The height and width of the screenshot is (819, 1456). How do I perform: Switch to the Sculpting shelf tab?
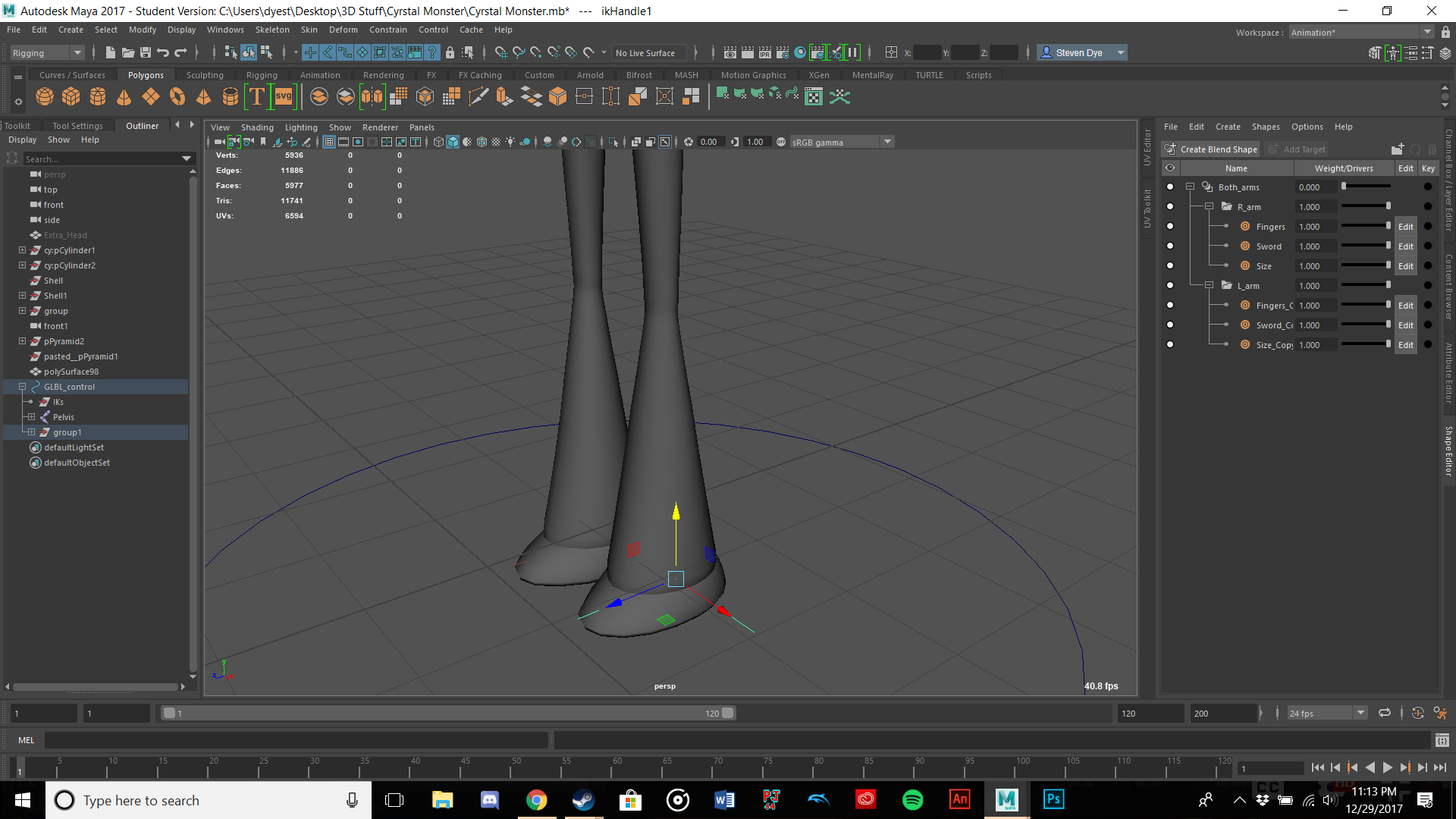205,74
